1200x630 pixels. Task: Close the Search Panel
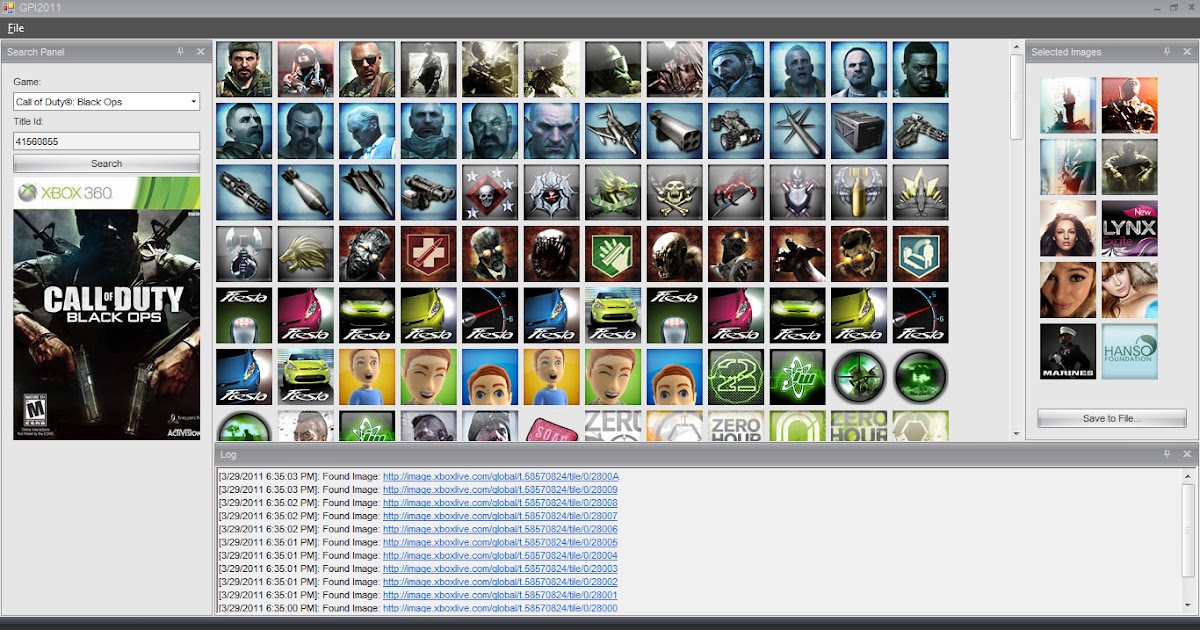(200, 52)
